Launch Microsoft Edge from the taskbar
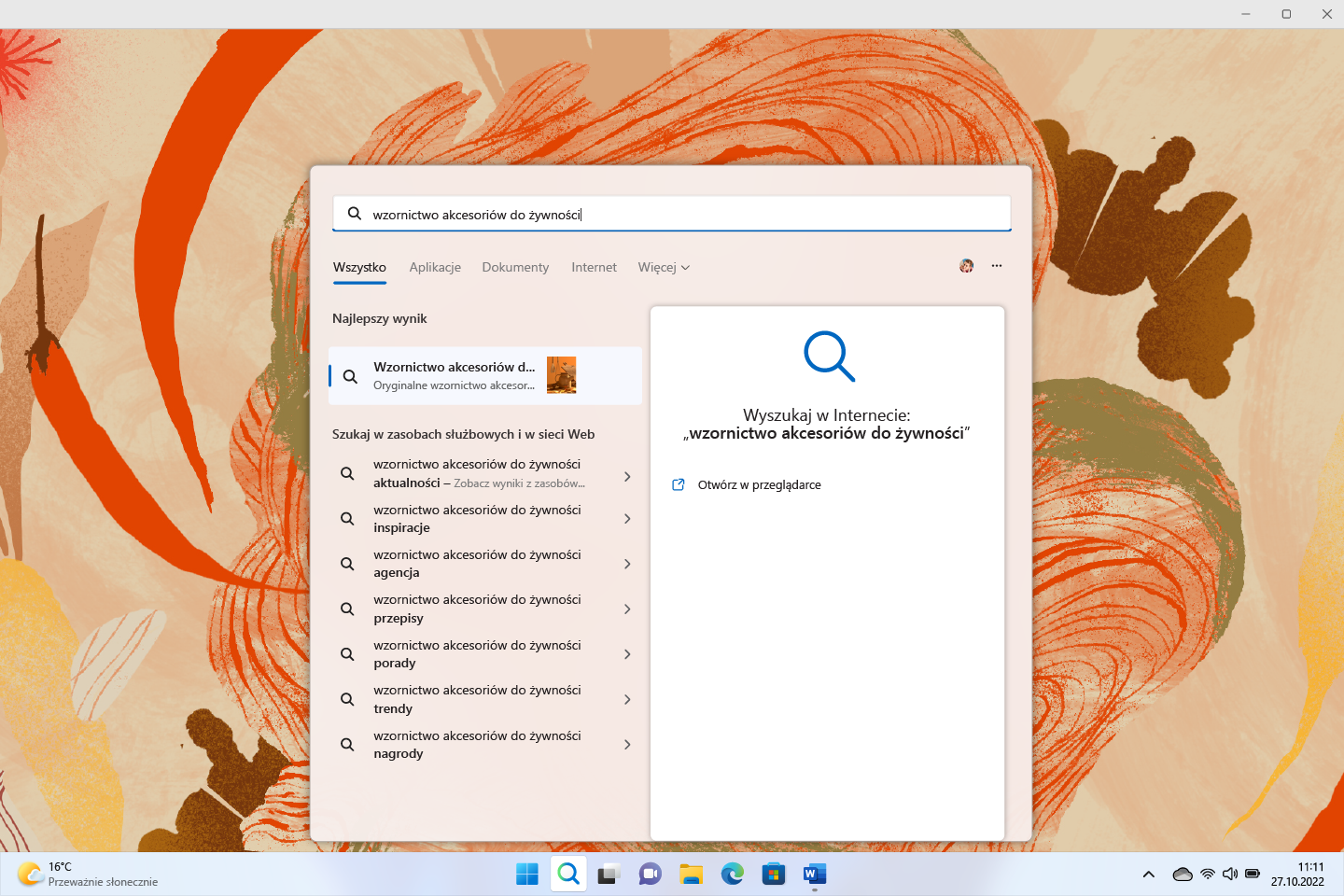 [733, 875]
